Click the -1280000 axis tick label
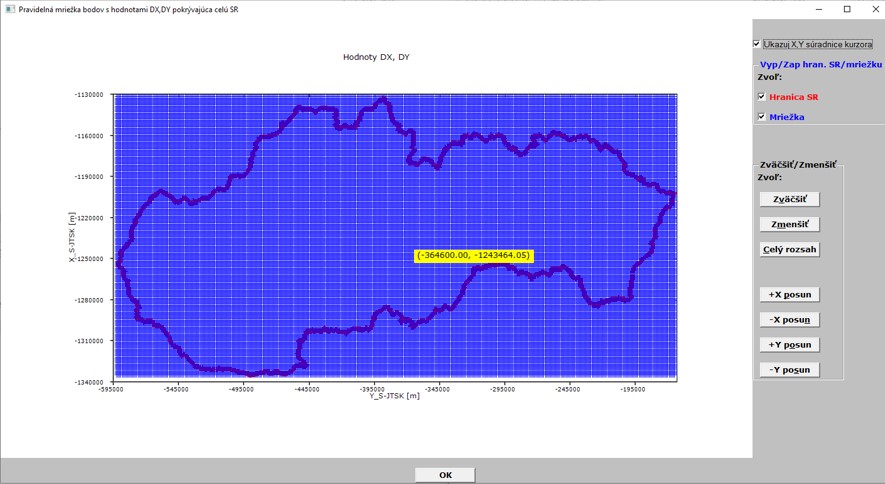Screen dimensions: 885x484 pyautogui.click(x=89, y=300)
